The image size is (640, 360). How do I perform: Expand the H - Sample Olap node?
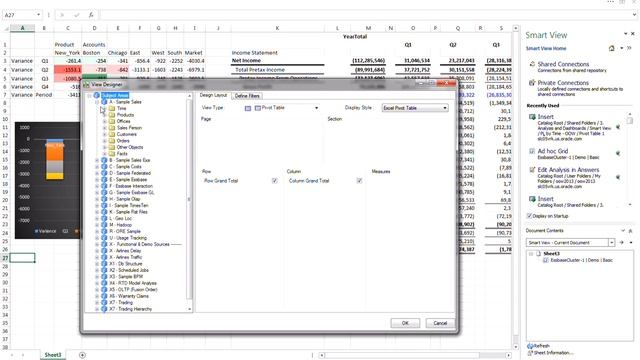coord(97,199)
